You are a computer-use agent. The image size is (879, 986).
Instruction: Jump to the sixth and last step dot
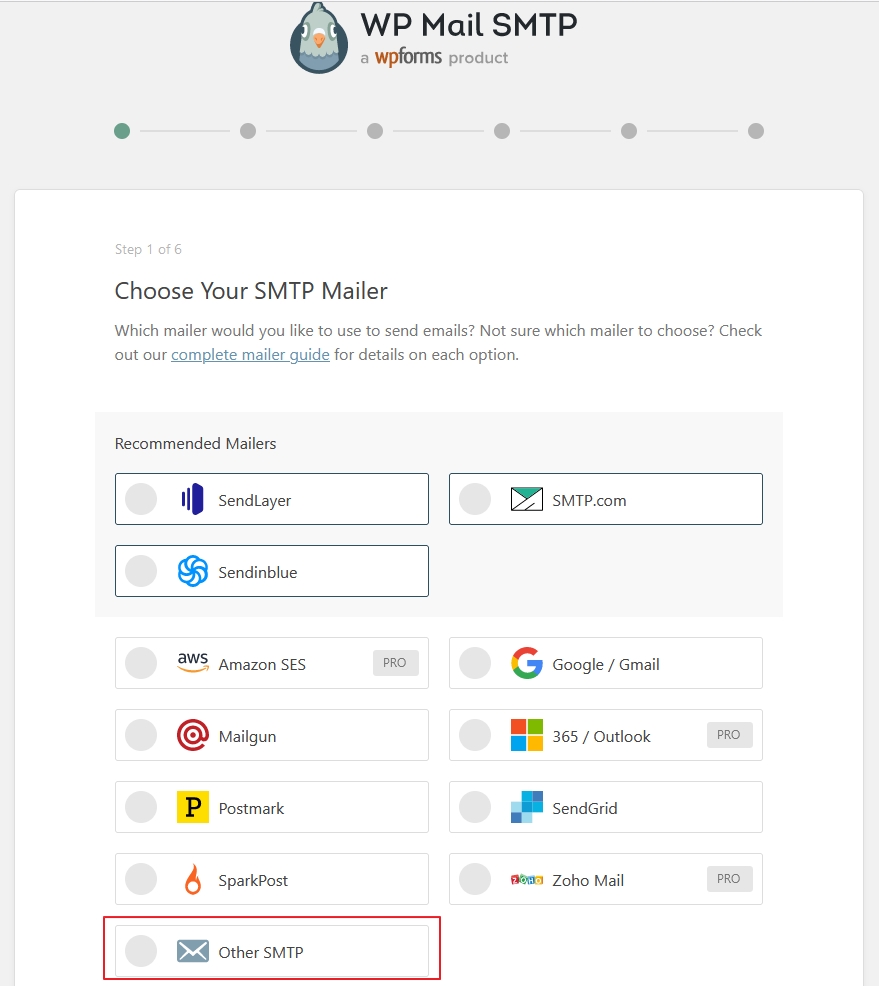(756, 131)
